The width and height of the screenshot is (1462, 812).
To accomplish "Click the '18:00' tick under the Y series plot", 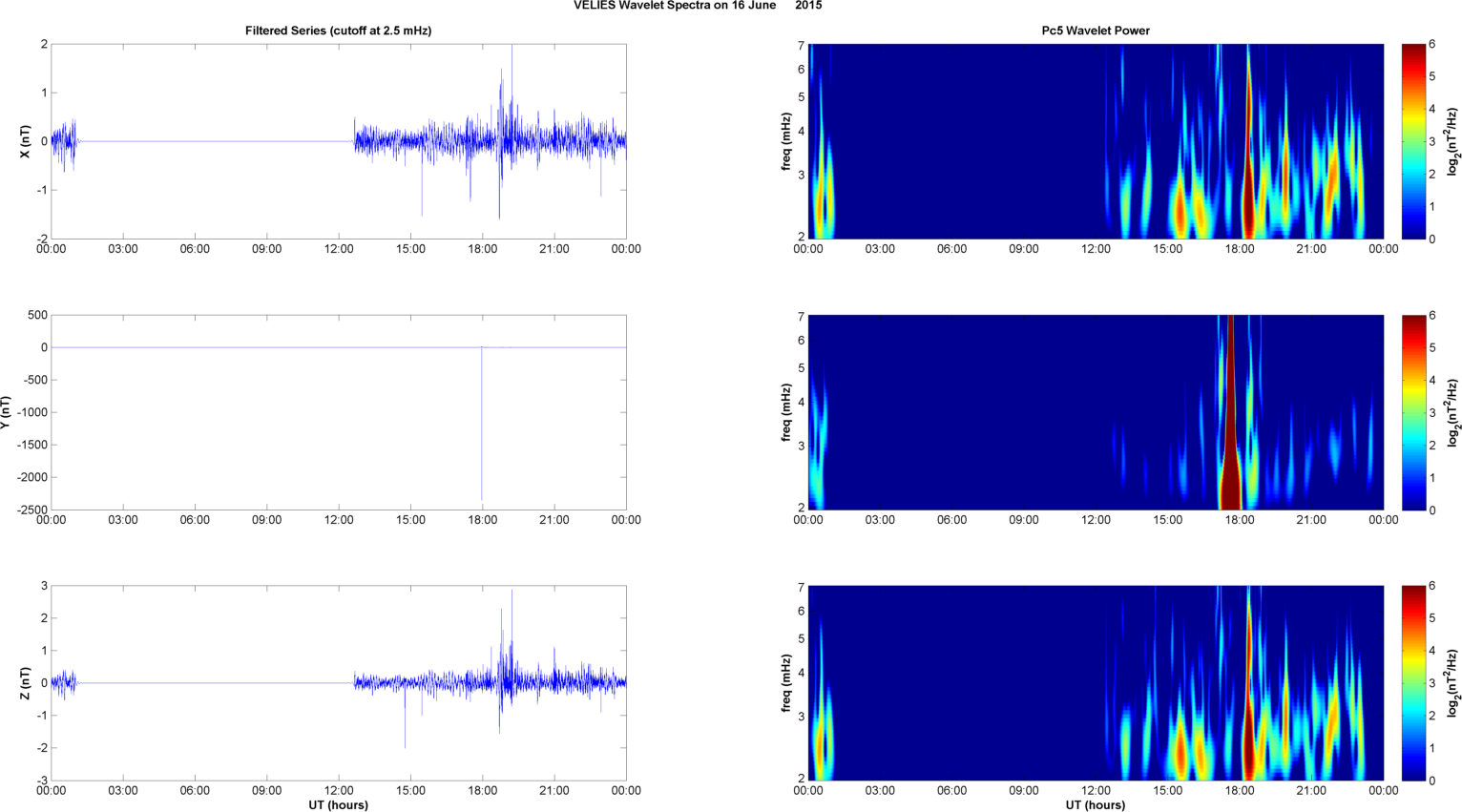I will [x=482, y=520].
